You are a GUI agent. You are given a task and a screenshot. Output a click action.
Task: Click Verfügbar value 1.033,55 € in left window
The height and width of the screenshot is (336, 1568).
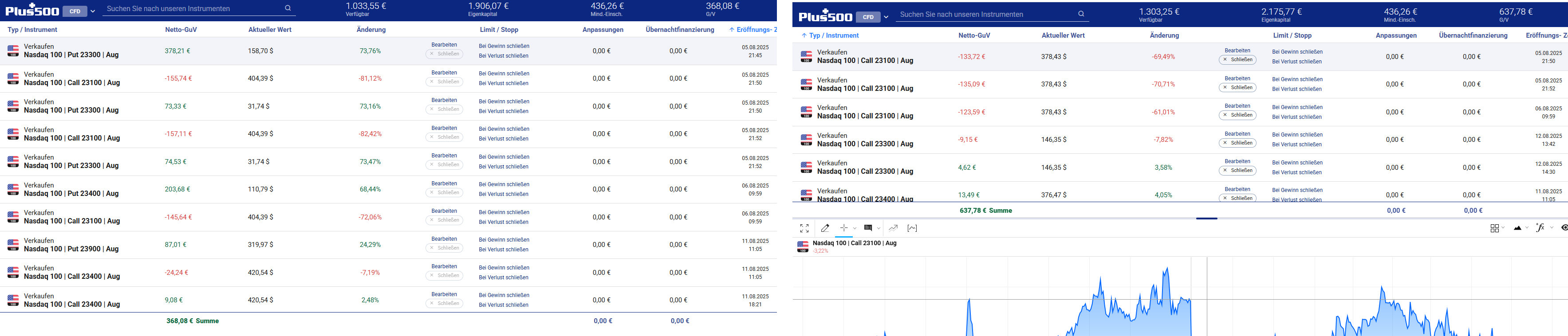pos(366,6)
